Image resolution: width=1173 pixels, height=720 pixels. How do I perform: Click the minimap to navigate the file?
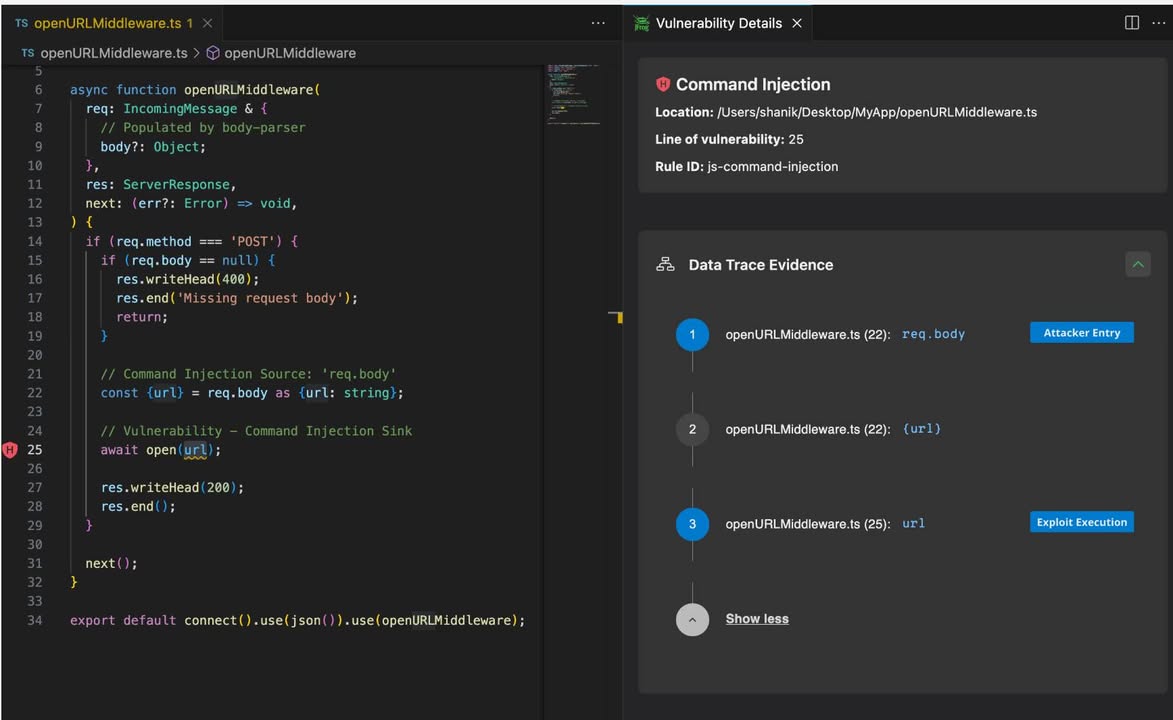pos(570,95)
